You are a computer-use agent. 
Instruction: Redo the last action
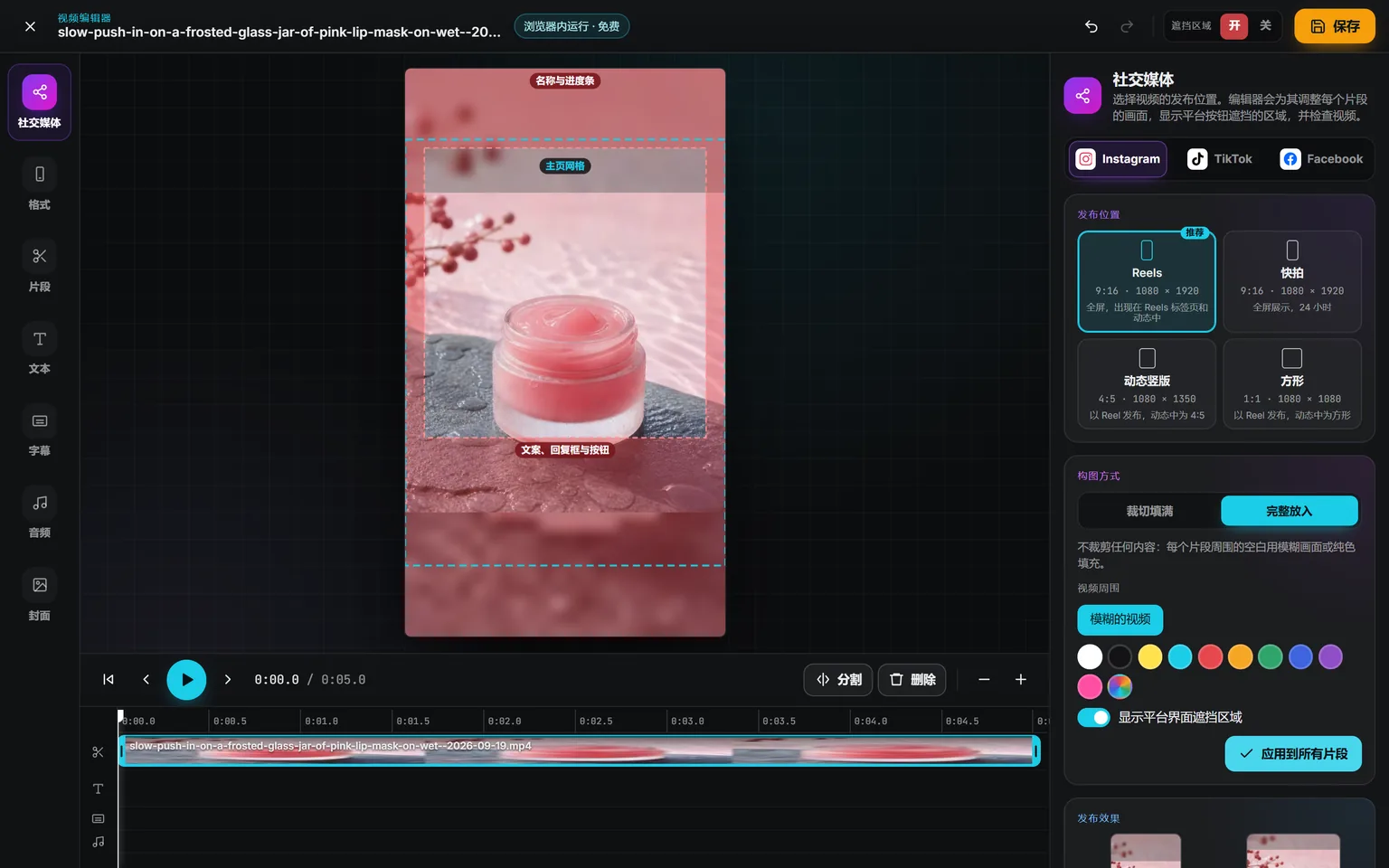tap(1127, 26)
